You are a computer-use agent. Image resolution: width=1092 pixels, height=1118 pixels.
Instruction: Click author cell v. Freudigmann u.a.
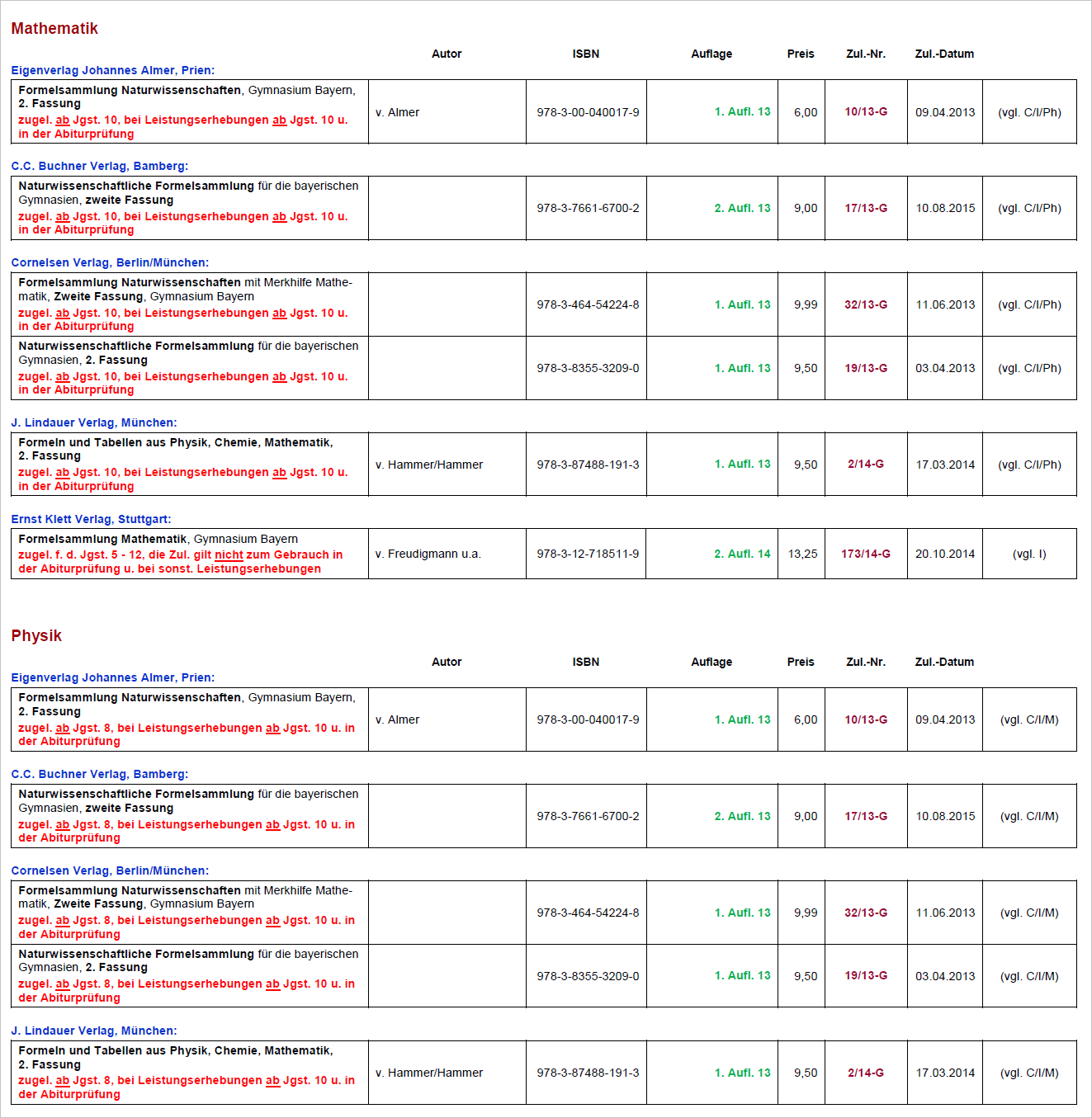(x=428, y=554)
